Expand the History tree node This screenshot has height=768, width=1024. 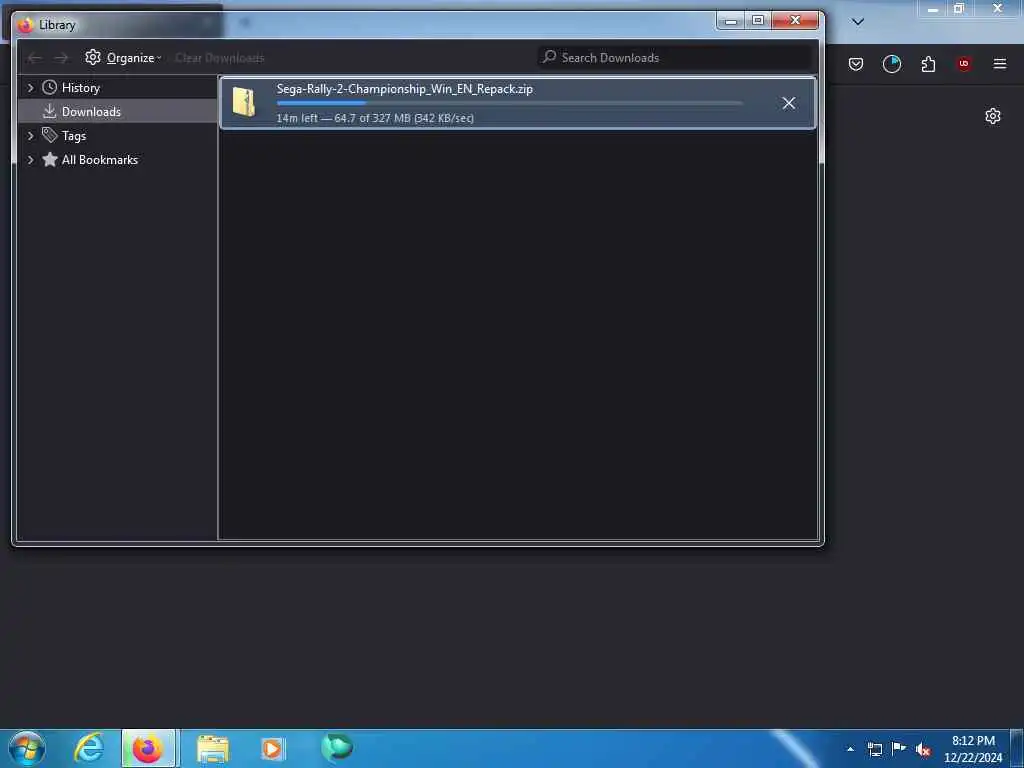30,88
